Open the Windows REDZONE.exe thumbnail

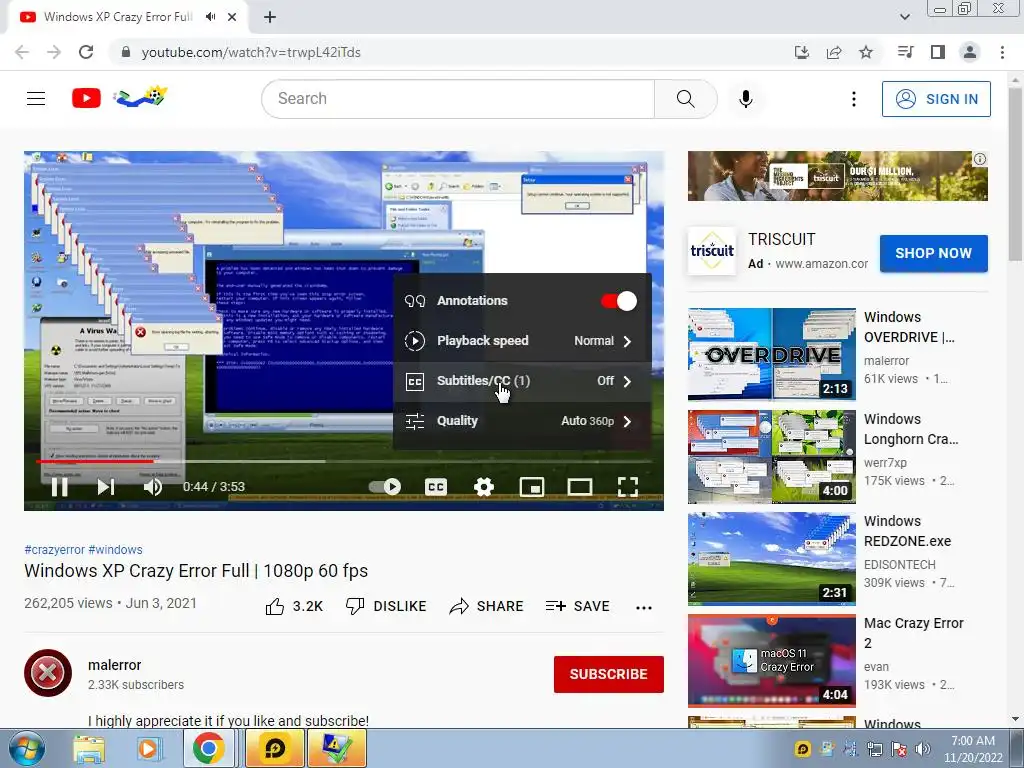pyautogui.click(x=771, y=559)
